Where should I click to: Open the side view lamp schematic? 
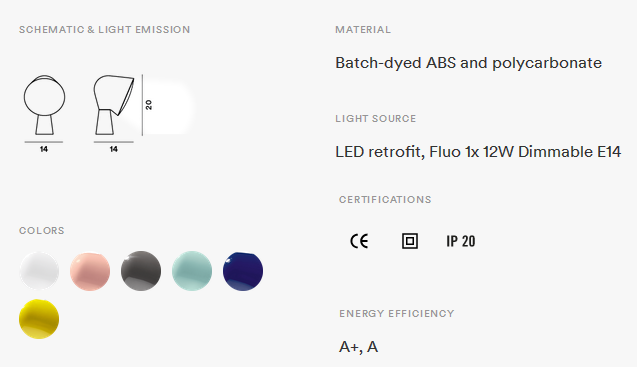(x=113, y=105)
